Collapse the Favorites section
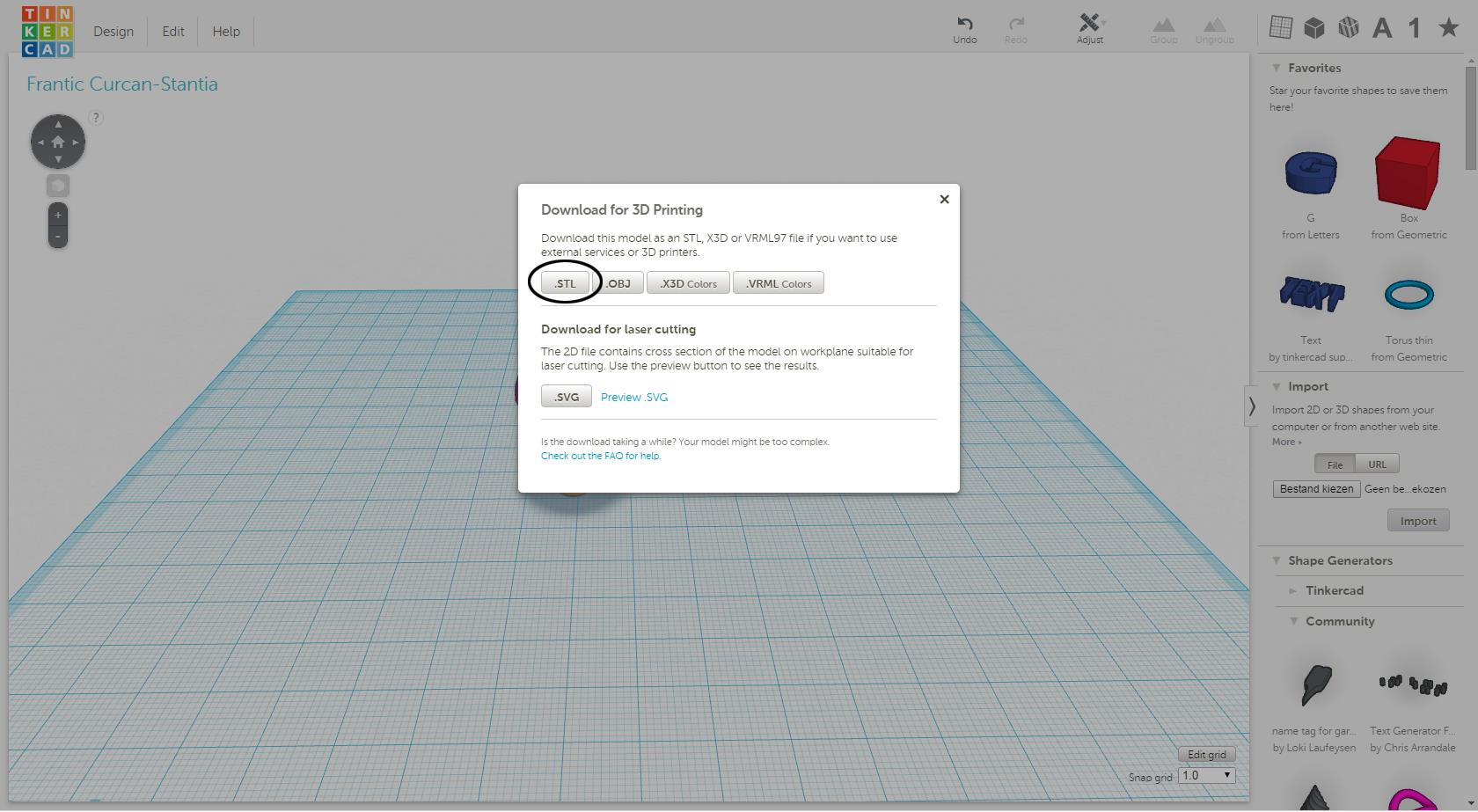 pyautogui.click(x=1277, y=68)
